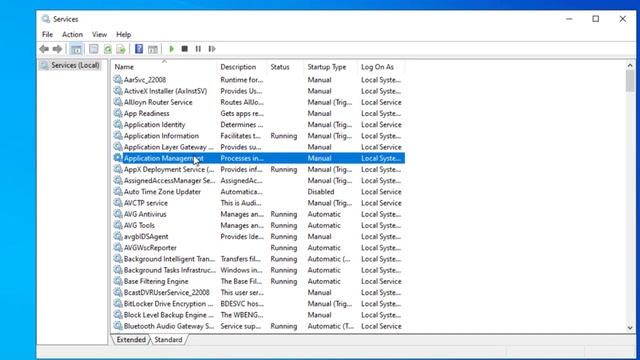Click the gear icon beside App Readiness
The image size is (640, 360).
[x=118, y=113]
